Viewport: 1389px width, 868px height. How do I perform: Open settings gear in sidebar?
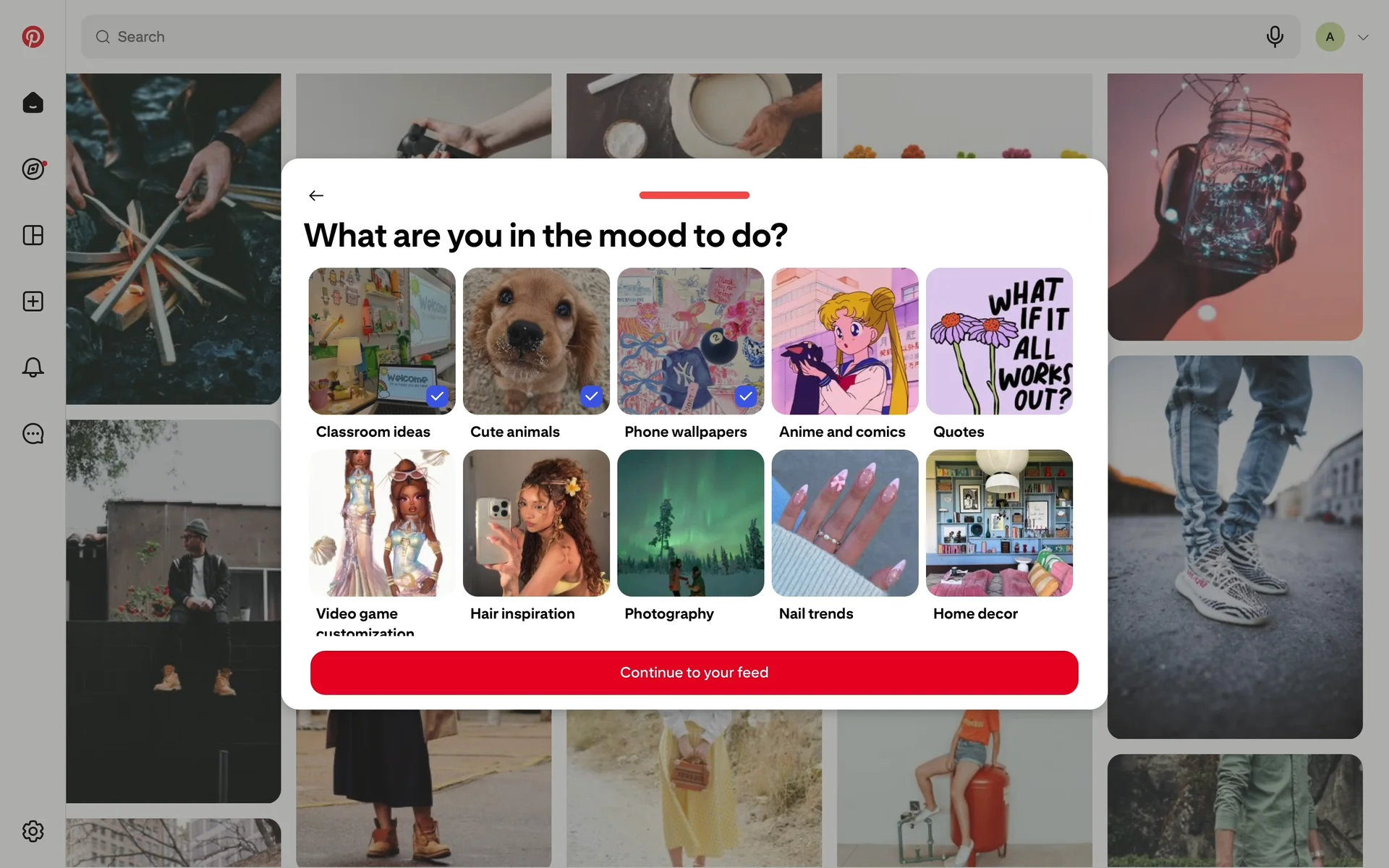click(x=33, y=831)
